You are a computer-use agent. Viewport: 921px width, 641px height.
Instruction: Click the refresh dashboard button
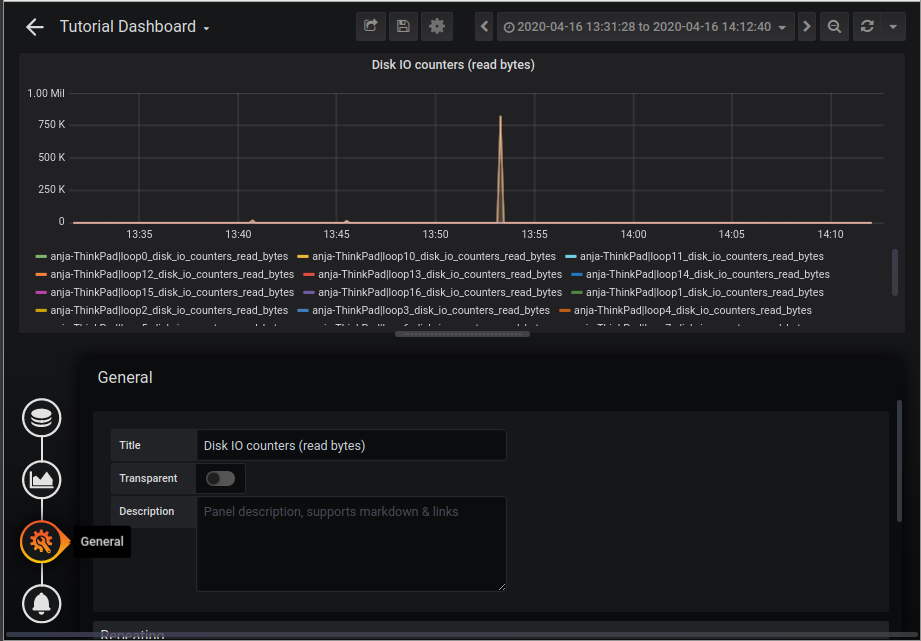[866, 26]
